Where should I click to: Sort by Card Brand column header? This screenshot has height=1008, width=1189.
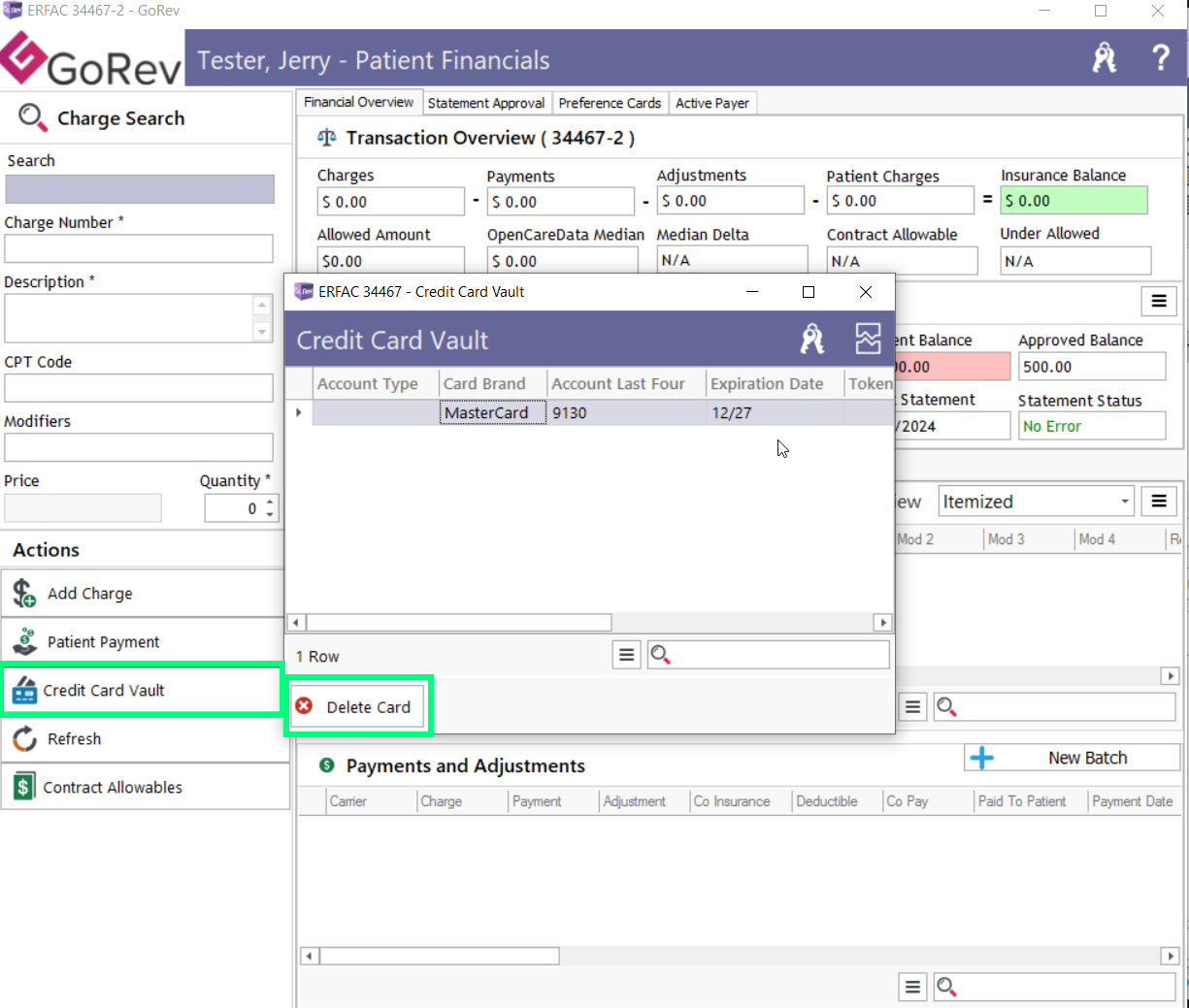[x=492, y=383]
